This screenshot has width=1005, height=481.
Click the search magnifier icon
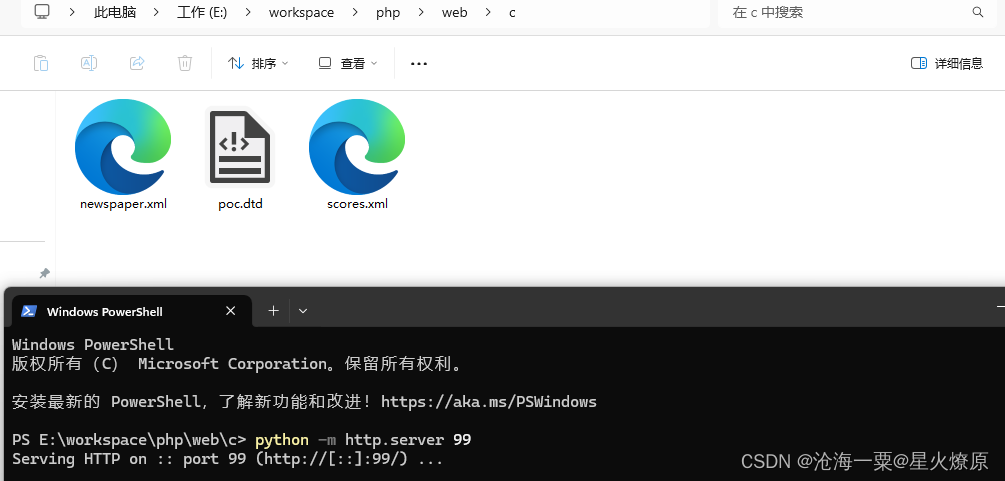click(x=977, y=12)
